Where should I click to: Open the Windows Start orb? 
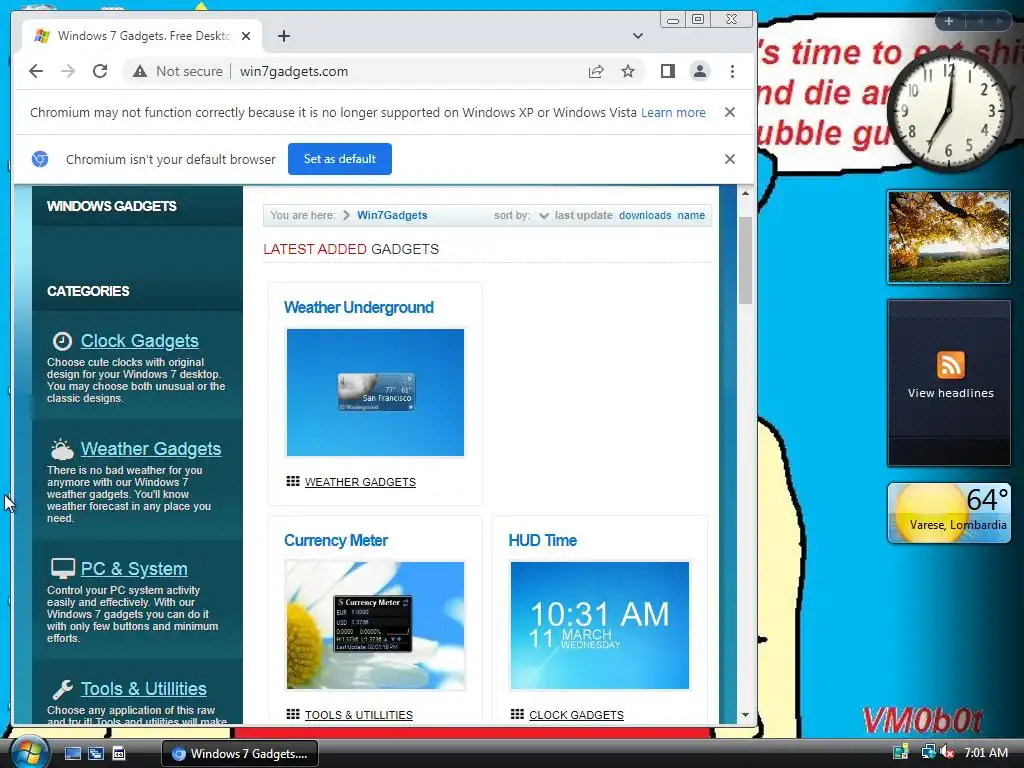coord(30,752)
